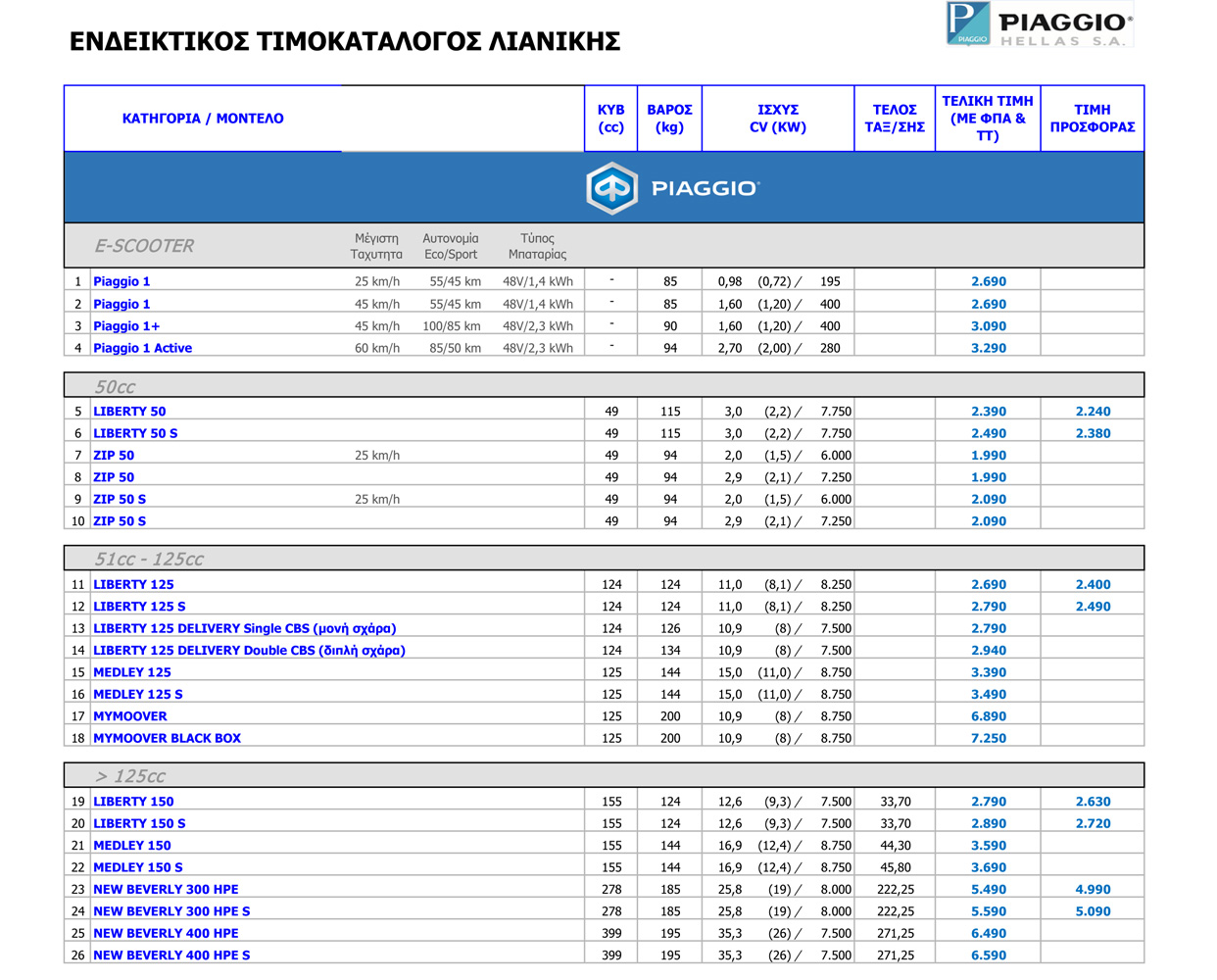Click the Μέγιστη Ταχύτητα subheader
Viewport: 1217px width, 980px height.
point(376,246)
